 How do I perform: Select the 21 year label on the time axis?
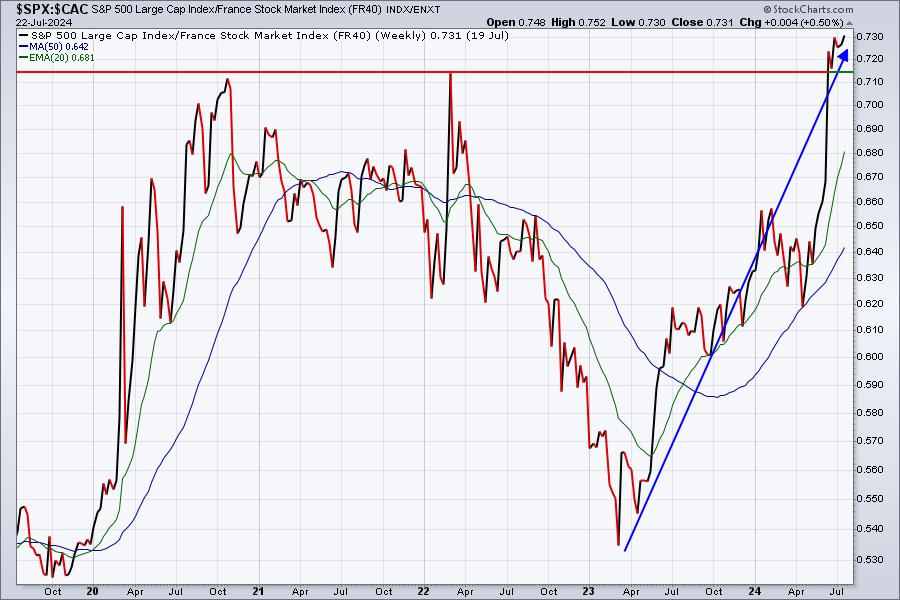point(258,591)
